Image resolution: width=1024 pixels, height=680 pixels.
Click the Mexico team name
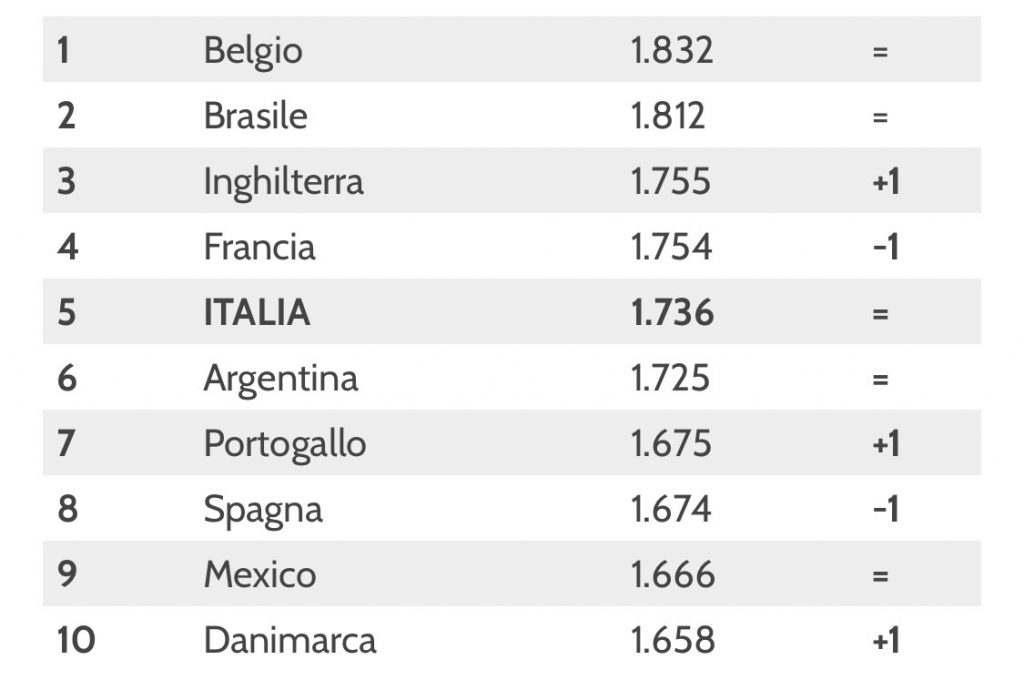(x=259, y=575)
